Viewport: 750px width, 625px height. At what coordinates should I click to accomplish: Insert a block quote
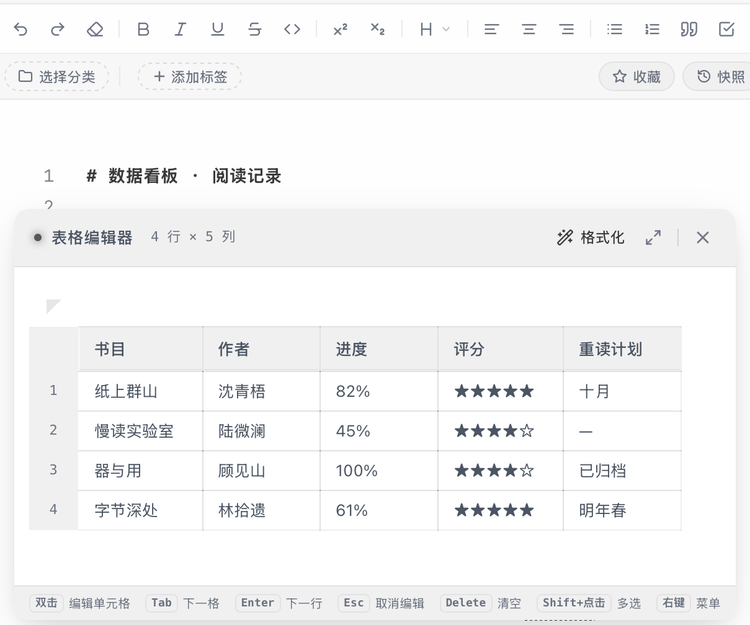point(689,30)
